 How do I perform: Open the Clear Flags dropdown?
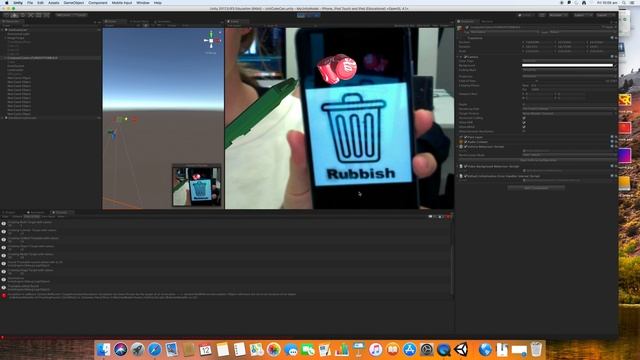point(569,61)
